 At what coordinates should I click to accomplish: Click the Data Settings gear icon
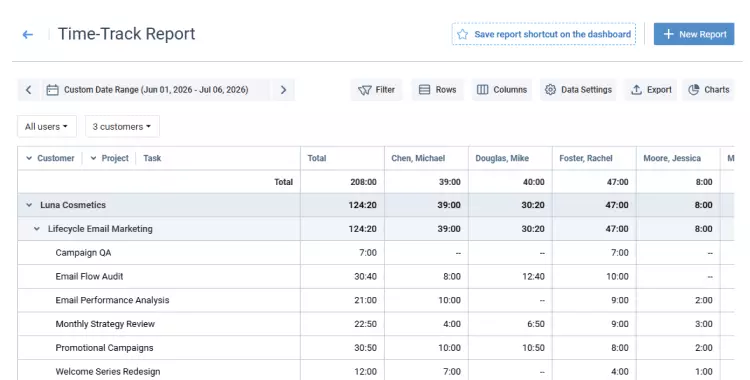tap(550, 89)
